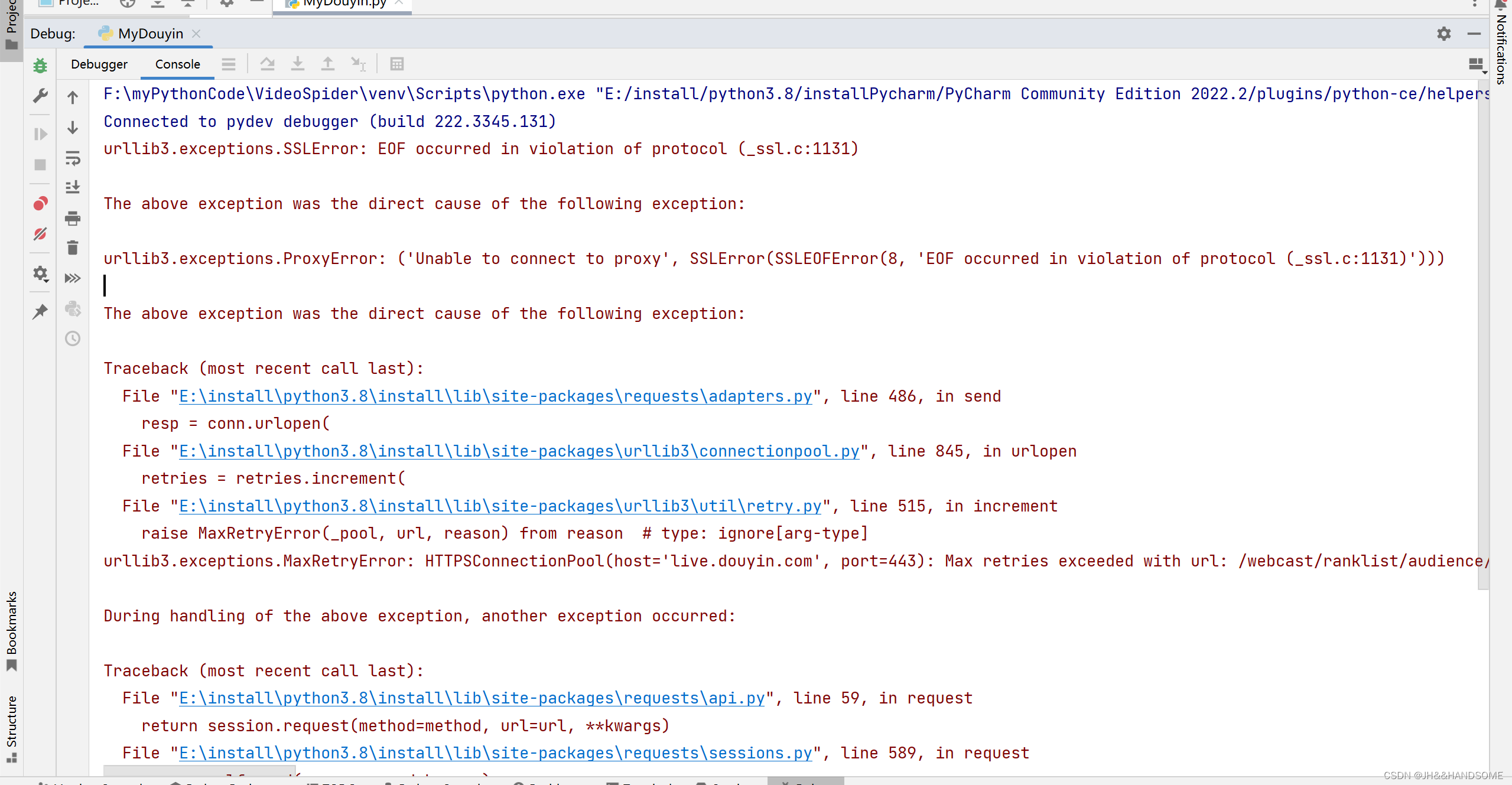Viewport: 1512px width, 785px height.
Task: Open debug settings gear dropdown in sidebar
Action: point(40,273)
